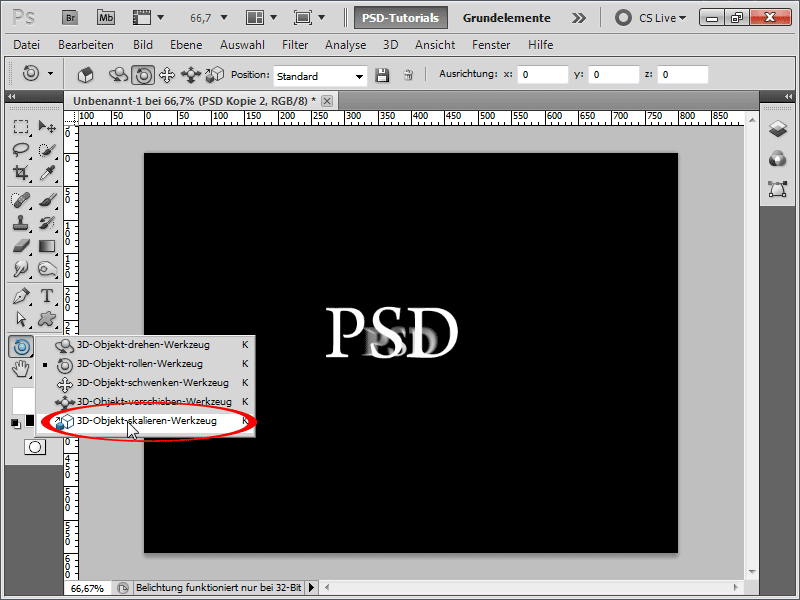Click the 3D Object Rotate tool in toolbox
The image size is (800, 600).
21,346
